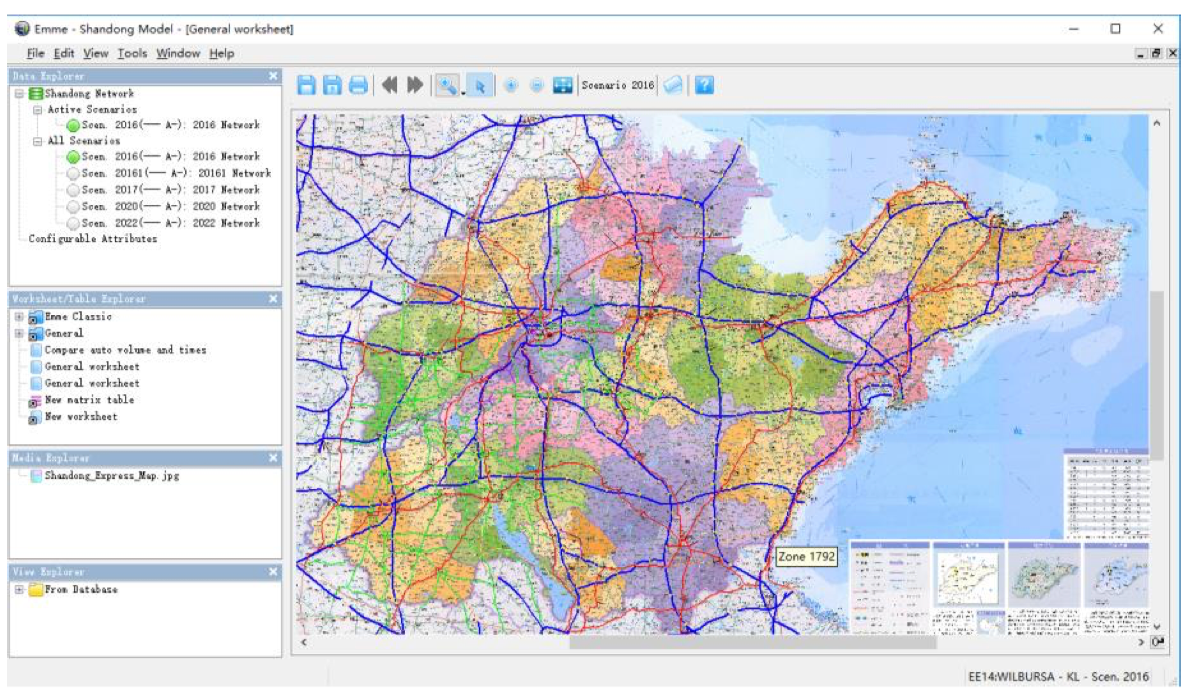The width and height of the screenshot is (1182, 694).
Task: Click the map's scroll right arrow
Action: tap(1141, 642)
